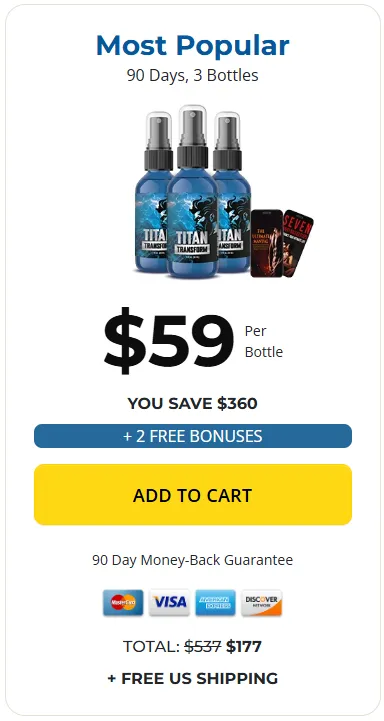
Task: Click the center Titan Transform bottle image
Action: click(192, 192)
